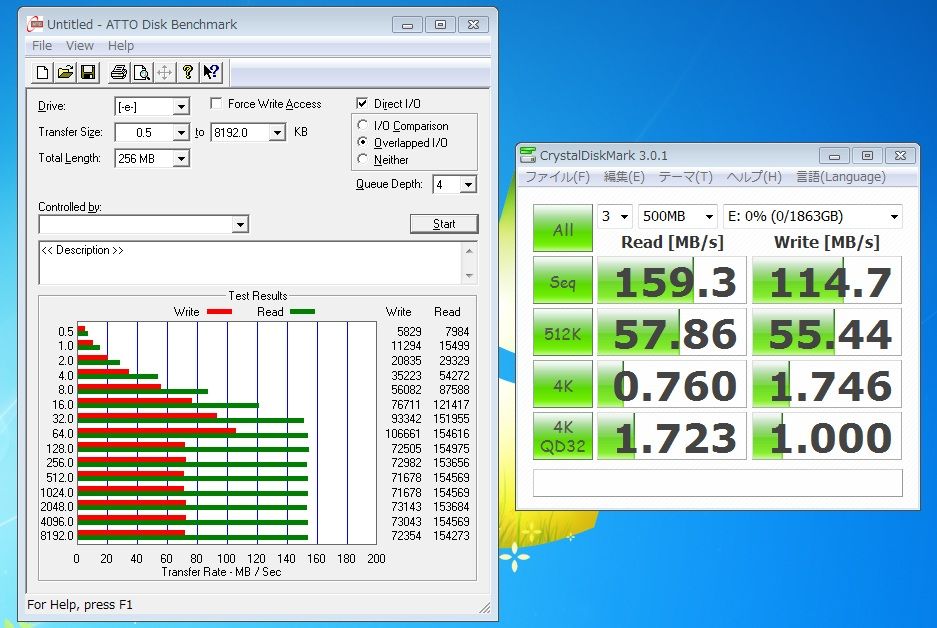937x628 pixels.
Task: Click the context help arrow-question icon
Action: [x=210, y=73]
